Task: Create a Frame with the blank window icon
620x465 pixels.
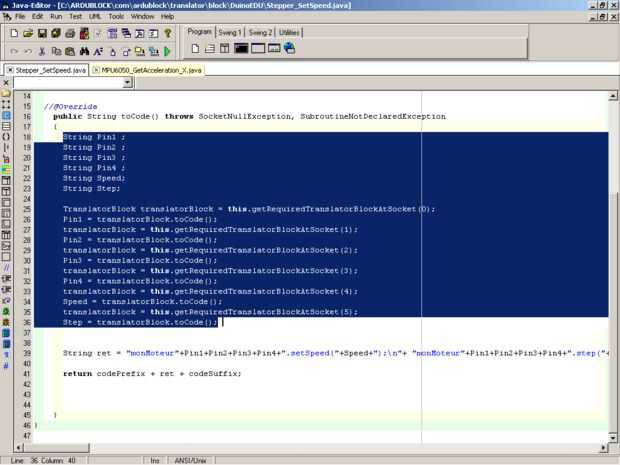Action: [258, 49]
